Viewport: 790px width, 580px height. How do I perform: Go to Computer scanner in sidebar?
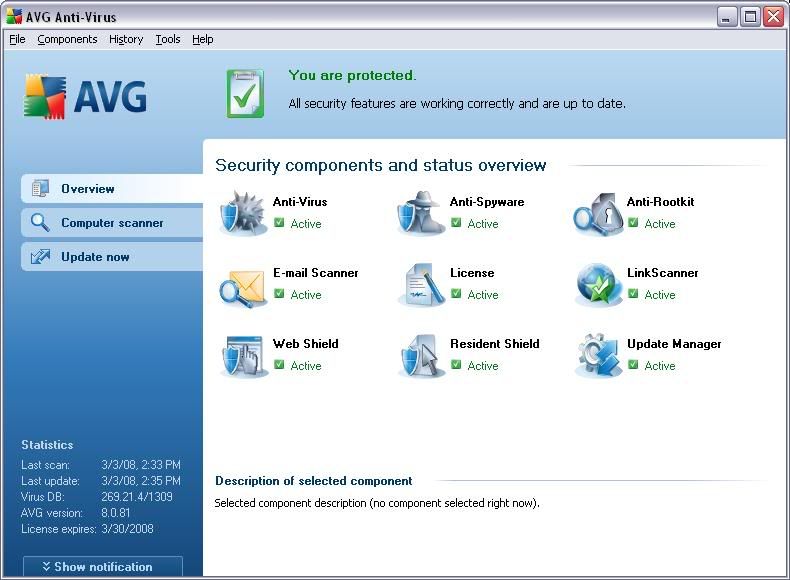click(x=111, y=223)
